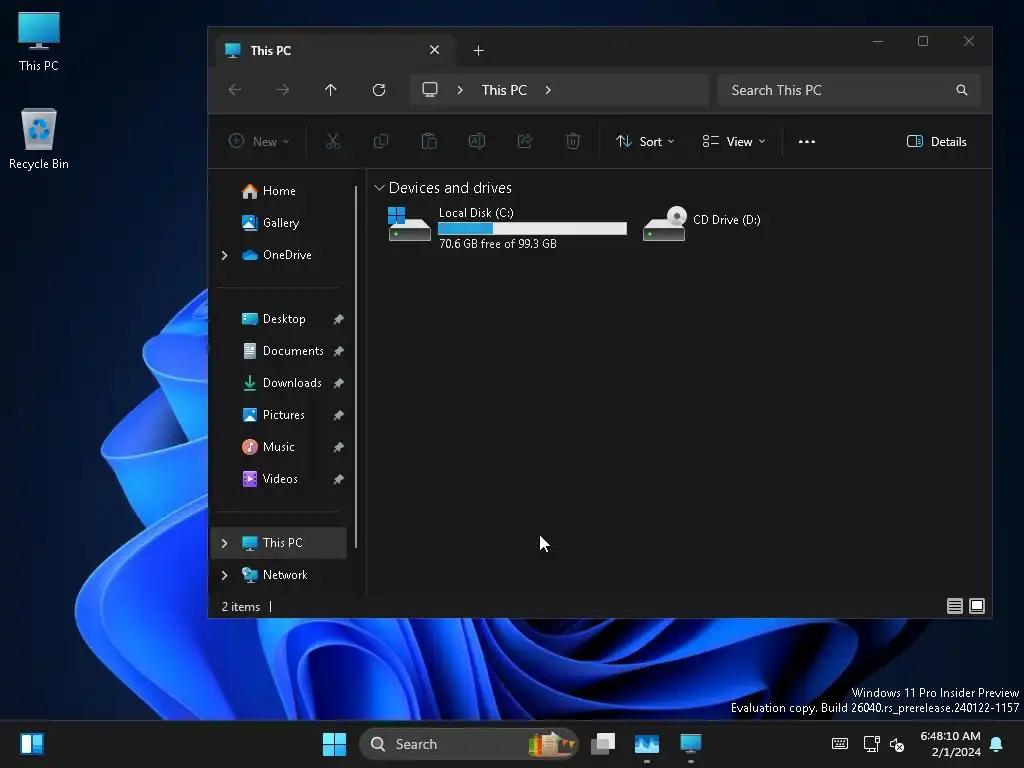
Task: Open the Sort dropdown
Action: pyautogui.click(x=645, y=142)
